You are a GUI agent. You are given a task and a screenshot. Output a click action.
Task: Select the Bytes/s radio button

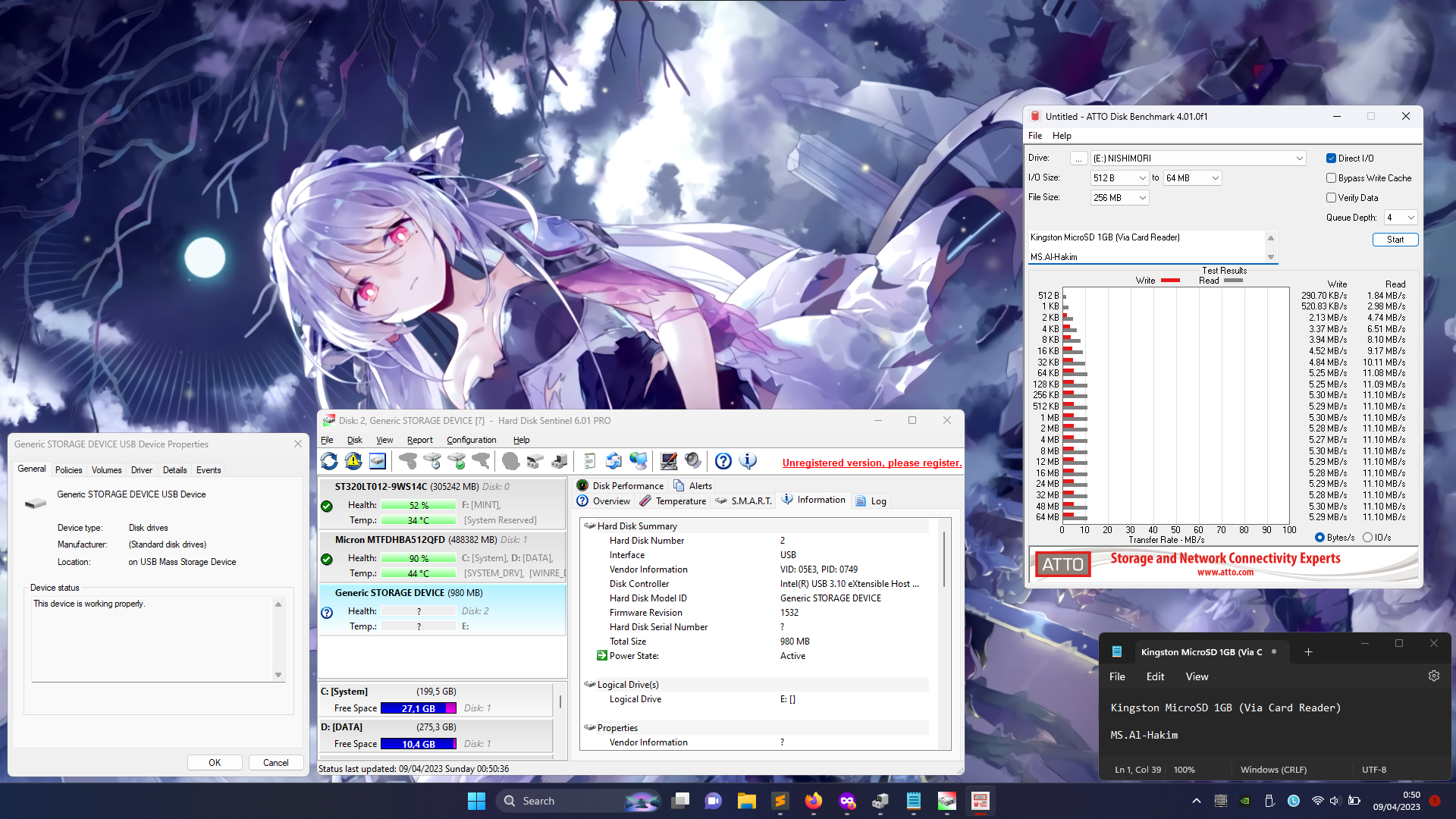click(x=1319, y=538)
